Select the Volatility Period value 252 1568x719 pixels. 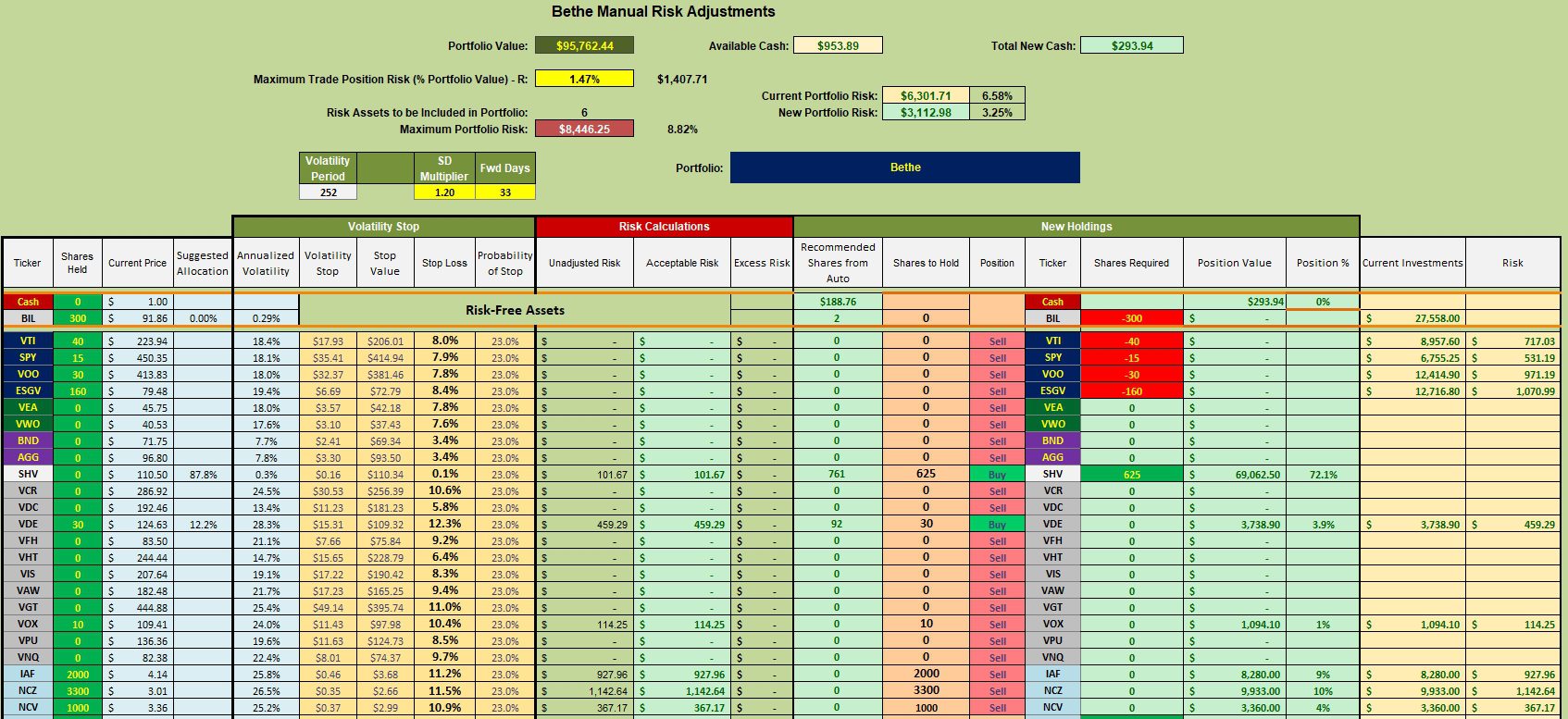point(328,192)
